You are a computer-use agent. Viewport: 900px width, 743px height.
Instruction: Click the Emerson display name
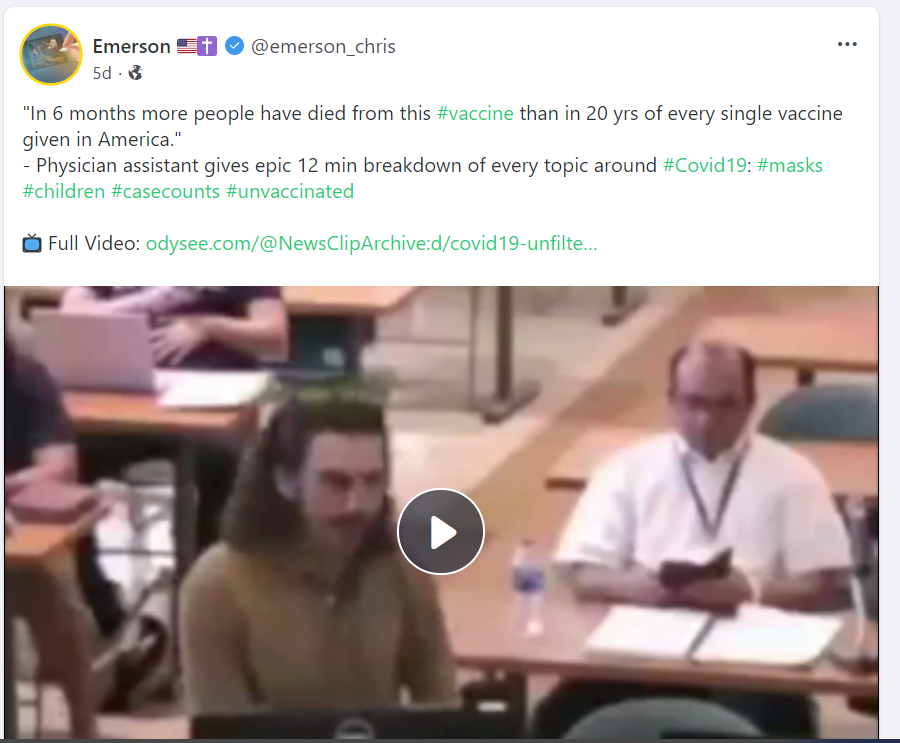(x=131, y=46)
